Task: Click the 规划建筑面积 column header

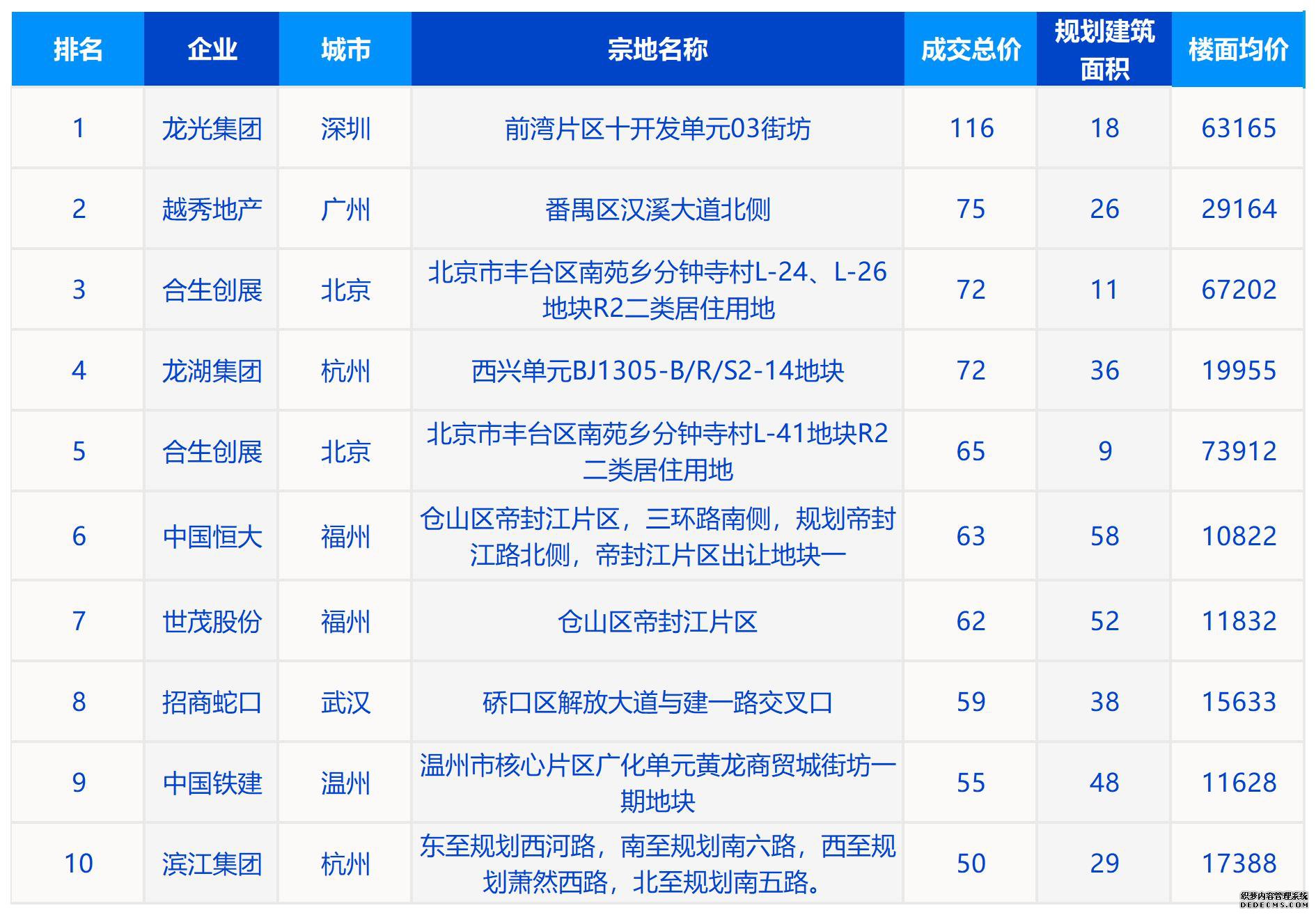Action: [x=1104, y=49]
